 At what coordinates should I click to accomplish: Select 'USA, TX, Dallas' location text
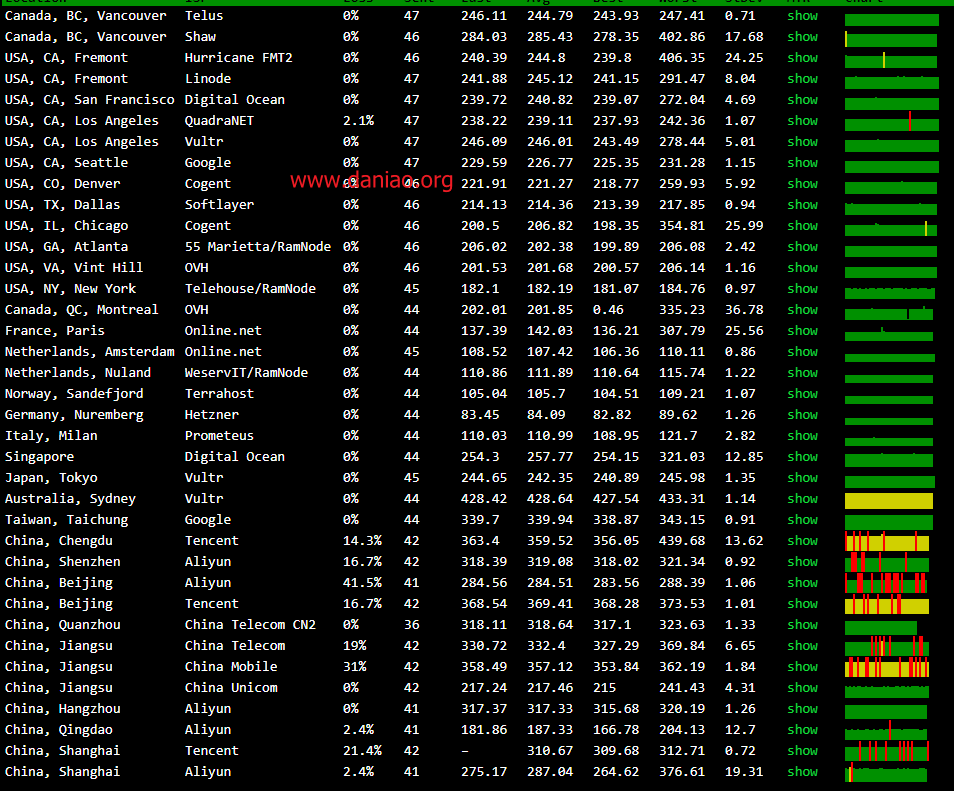[63, 204]
